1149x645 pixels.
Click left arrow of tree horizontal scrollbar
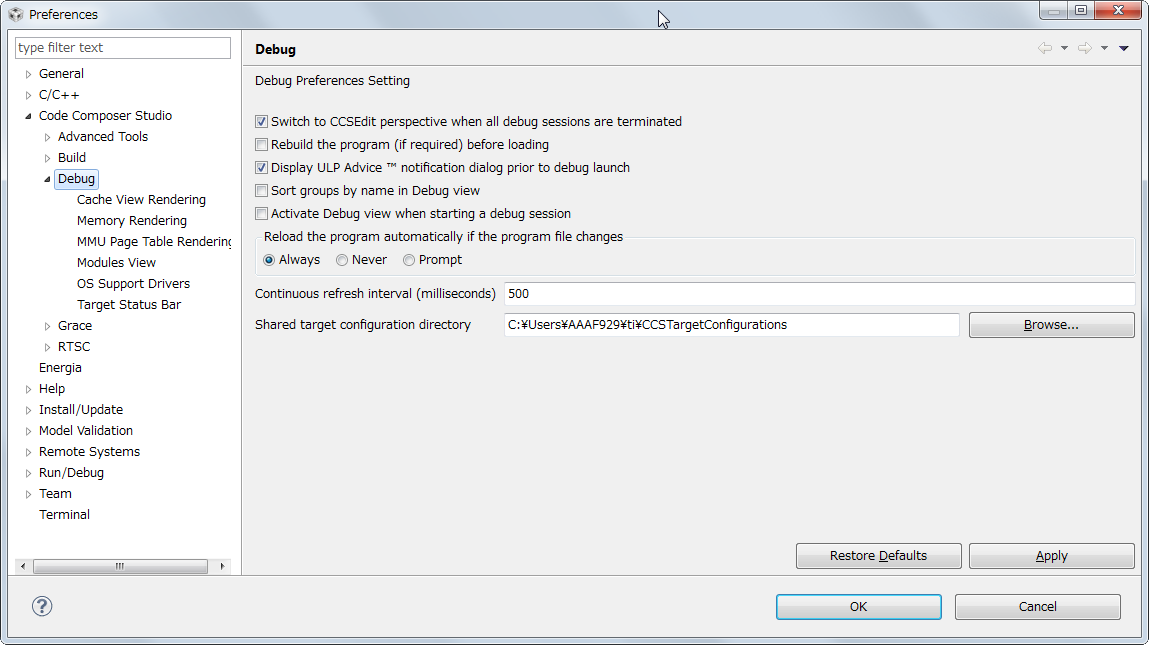pos(23,566)
